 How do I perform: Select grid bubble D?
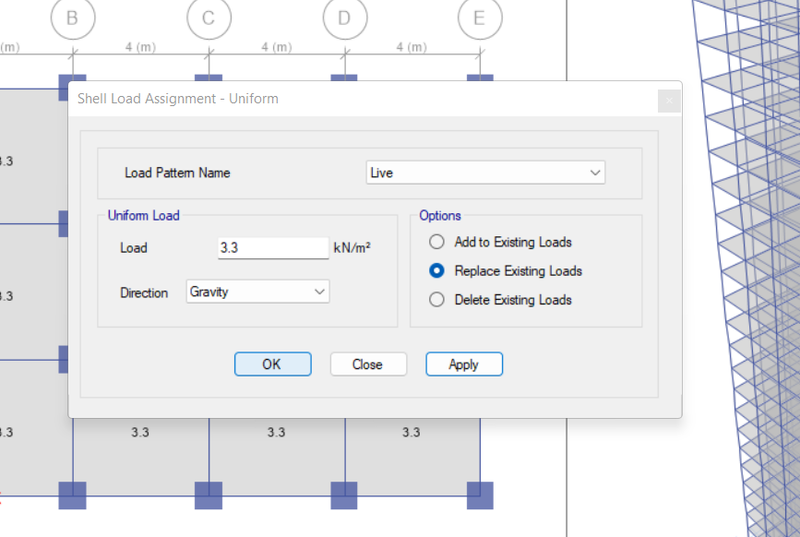[345, 18]
